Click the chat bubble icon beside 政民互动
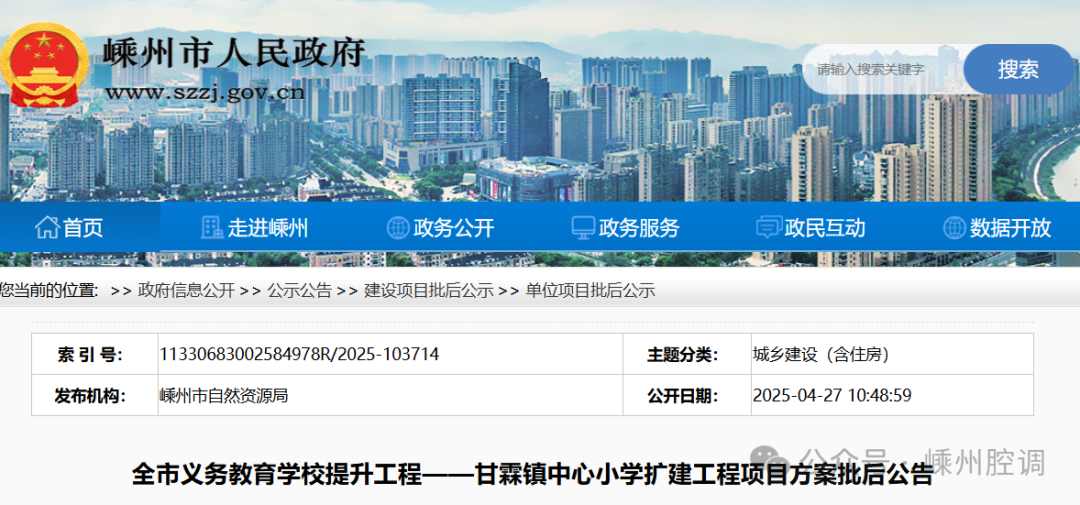The height and width of the screenshot is (505, 1080). click(x=768, y=228)
